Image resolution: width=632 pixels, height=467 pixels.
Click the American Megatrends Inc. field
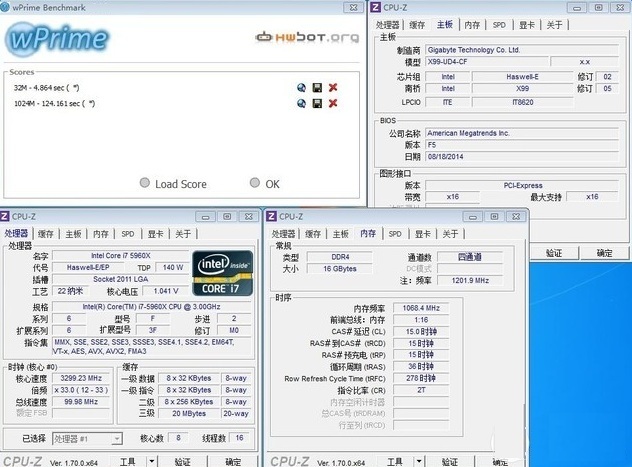point(522,133)
